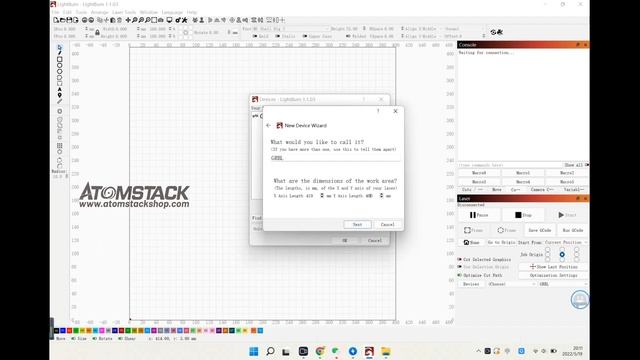640x360 pixels.
Task: Select the Draw Lines pencil tool
Action: 60,53
